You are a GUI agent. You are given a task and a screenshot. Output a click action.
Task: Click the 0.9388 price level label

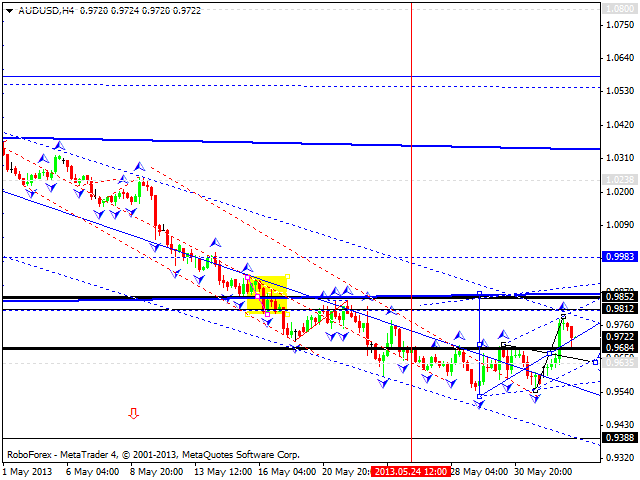(620, 437)
